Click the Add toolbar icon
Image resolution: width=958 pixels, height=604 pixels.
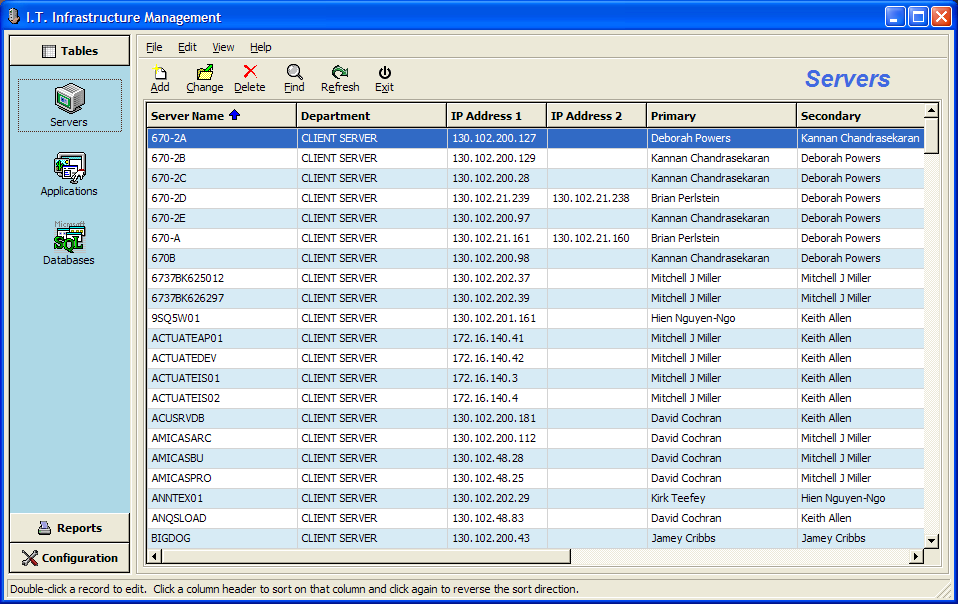click(x=159, y=73)
